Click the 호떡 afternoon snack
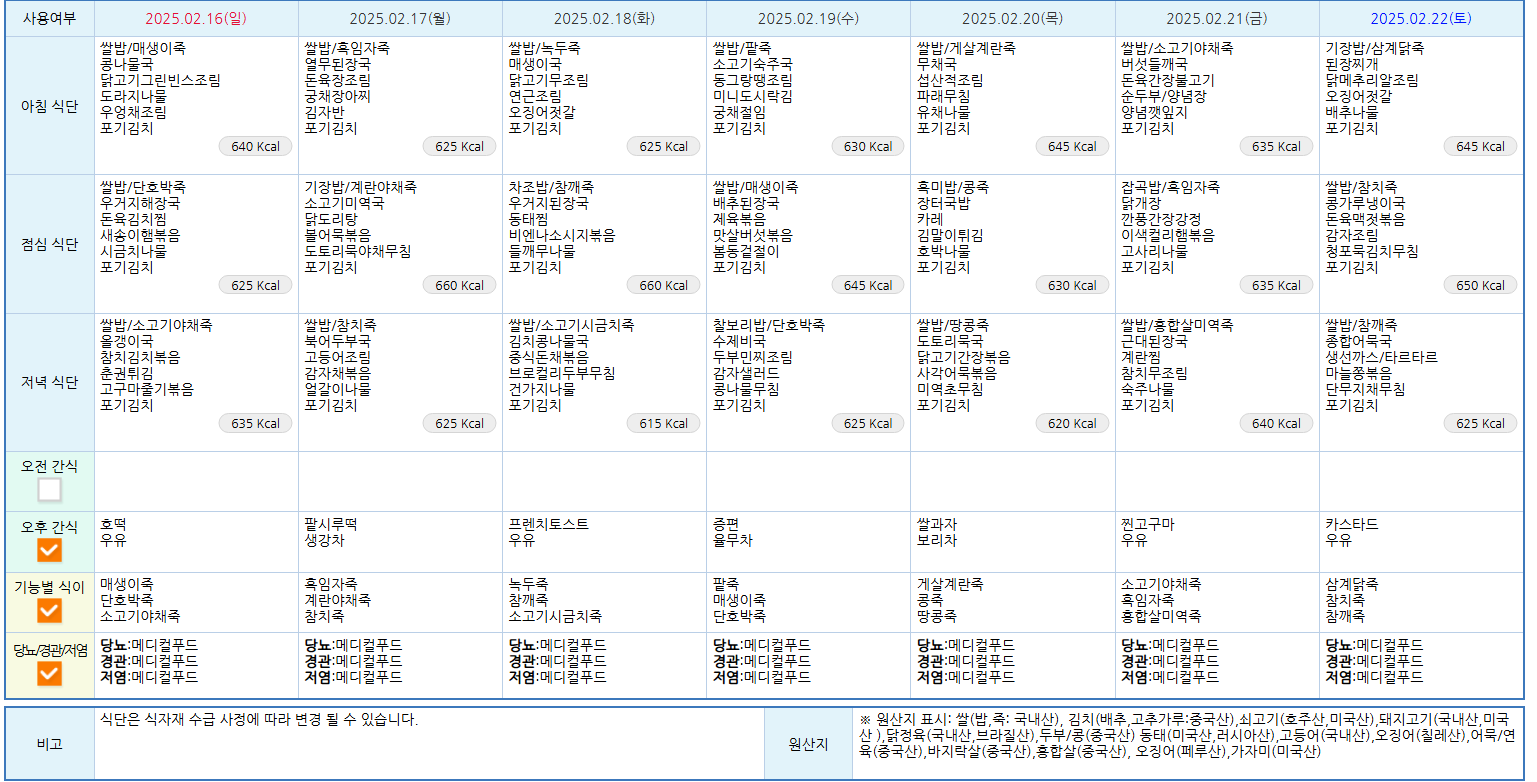The width and height of the screenshot is (1537, 782). coord(113,524)
